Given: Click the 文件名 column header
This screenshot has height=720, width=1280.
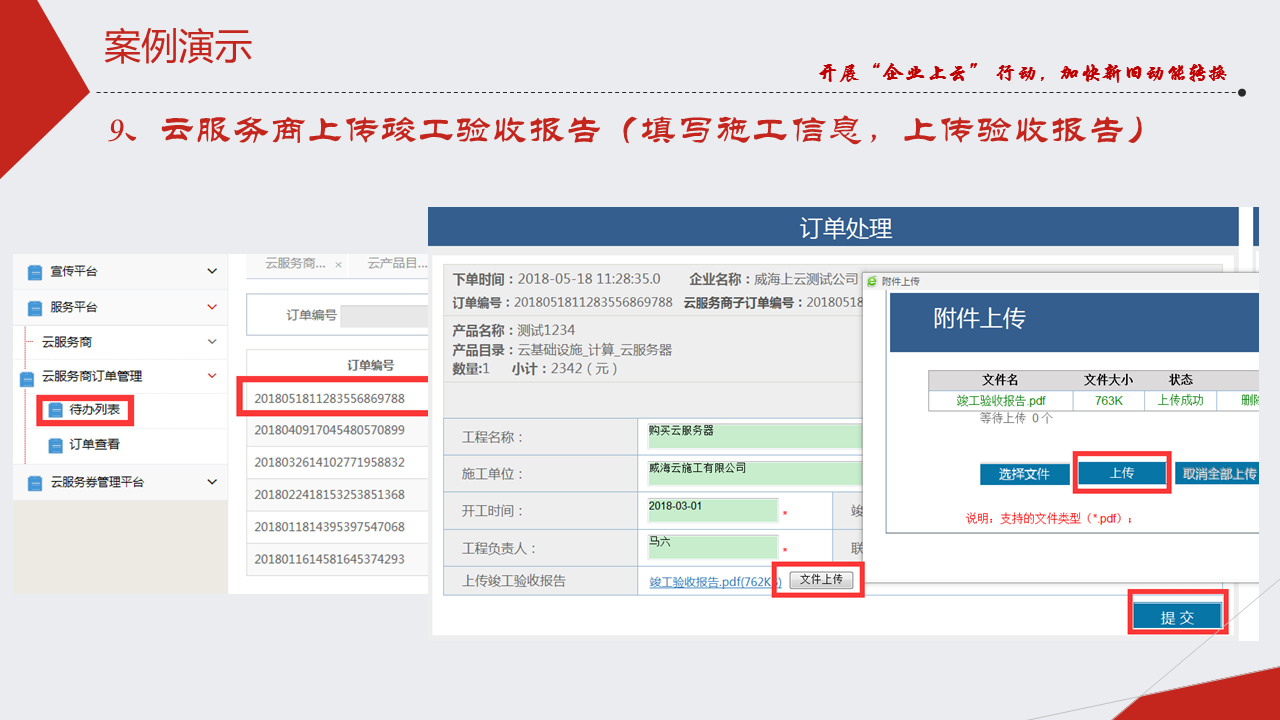Looking at the screenshot, I should point(1000,380).
